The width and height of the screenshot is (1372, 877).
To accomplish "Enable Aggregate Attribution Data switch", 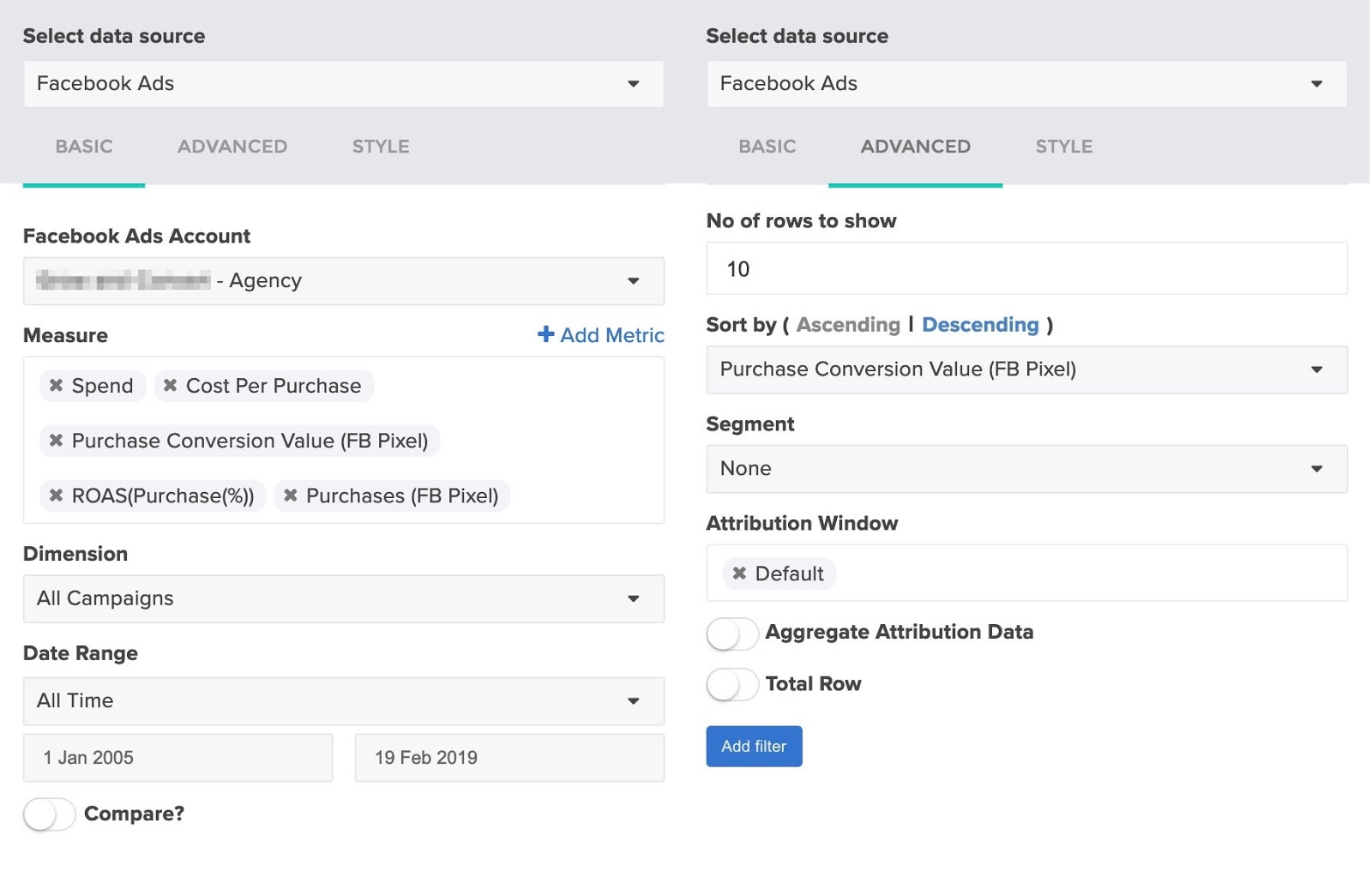I will click(732, 634).
